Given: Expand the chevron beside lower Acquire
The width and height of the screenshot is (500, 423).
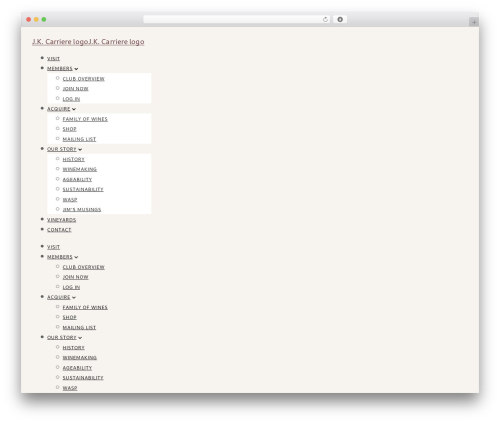Looking at the screenshot, I should (74, 298).
